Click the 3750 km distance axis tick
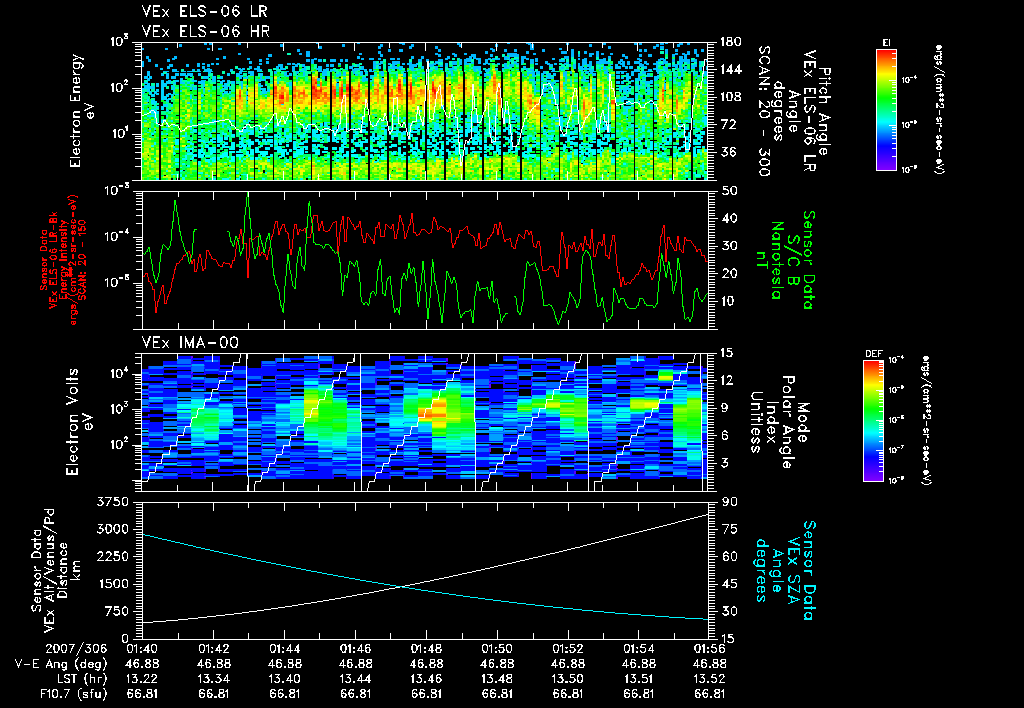Viewport: 1024px width, 708px height. (x=113, y=502)
